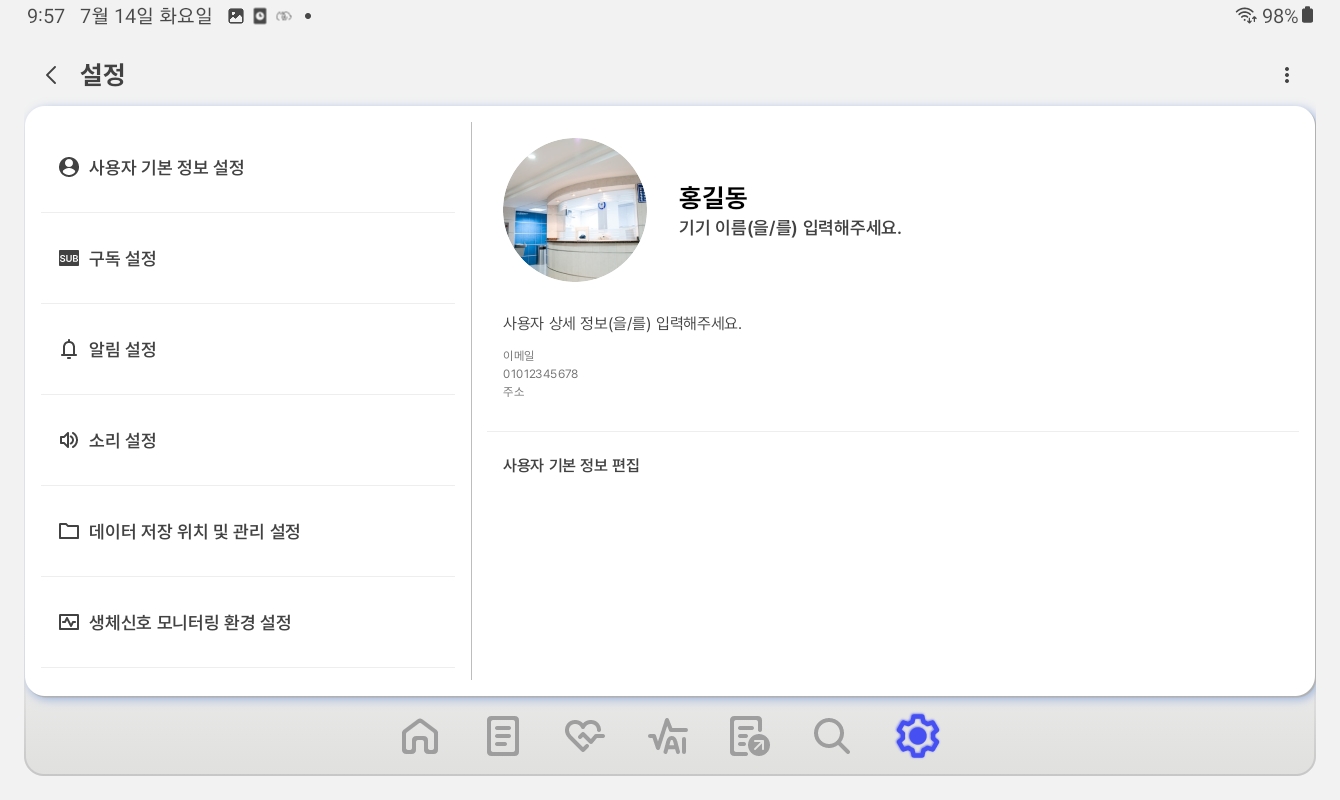Click the user name 홍길동
This screenshot has height=800, width=1340.
pyautogui.click(x=713, y=197)
